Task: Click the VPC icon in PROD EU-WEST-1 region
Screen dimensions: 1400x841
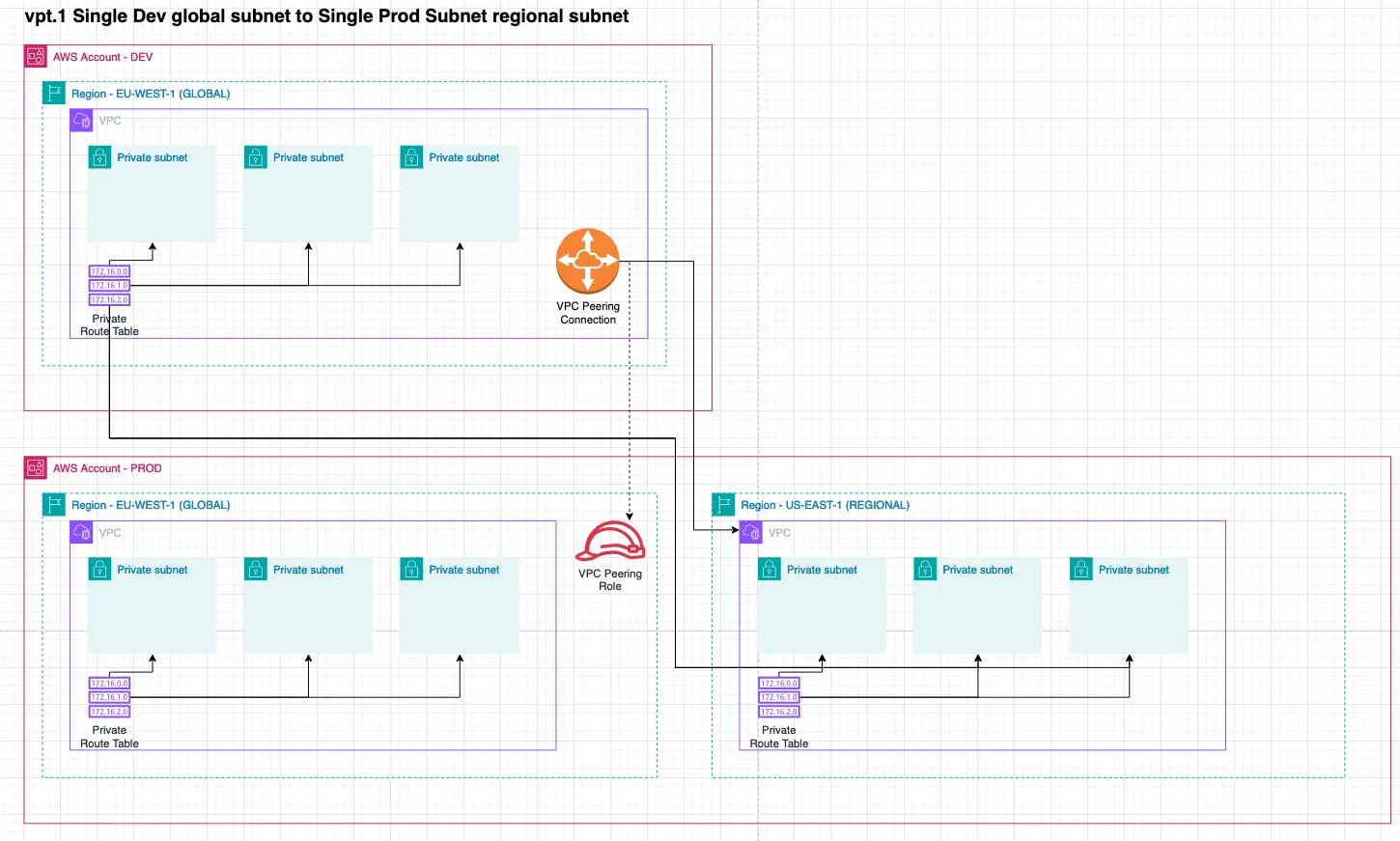Action: [81, 533]
